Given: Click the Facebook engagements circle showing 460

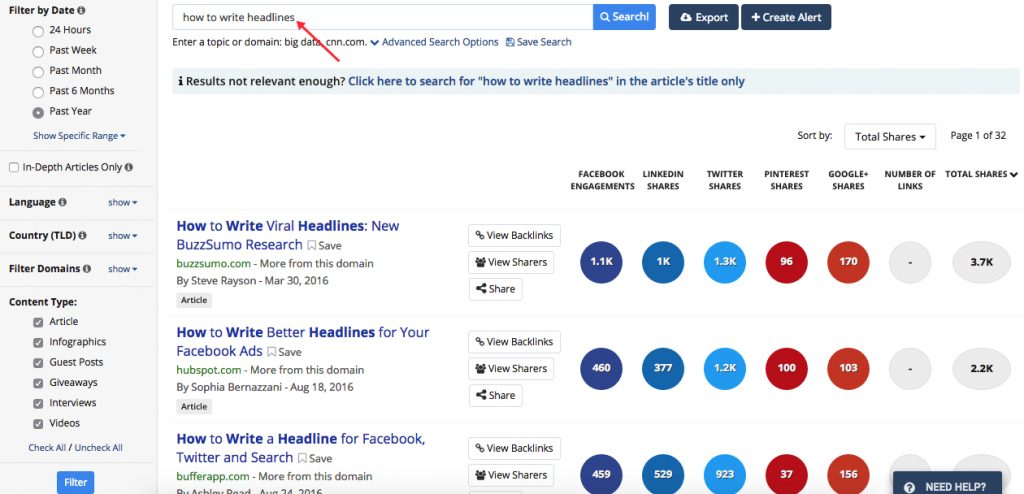Looking at the screenshot, I should tap(601, 369).
